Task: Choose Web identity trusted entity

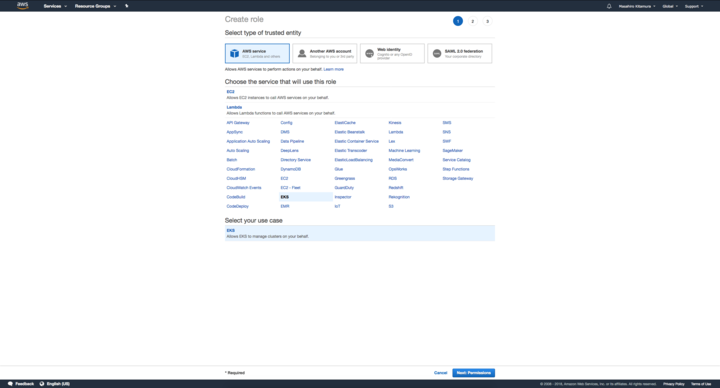Action: pyautogui.click(x=392, y=53)
